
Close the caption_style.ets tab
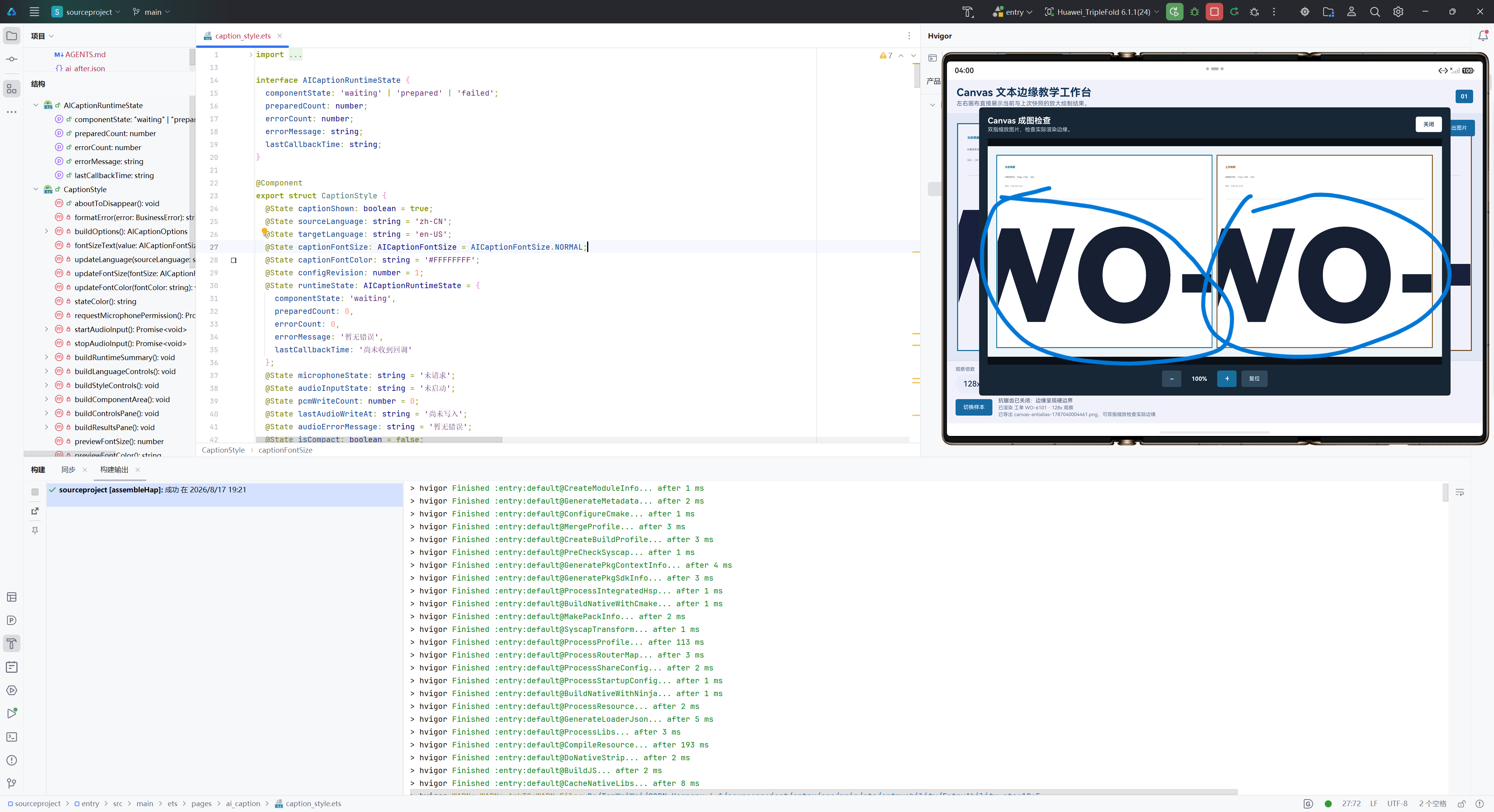pyautogui.click(x=280, y=36)
